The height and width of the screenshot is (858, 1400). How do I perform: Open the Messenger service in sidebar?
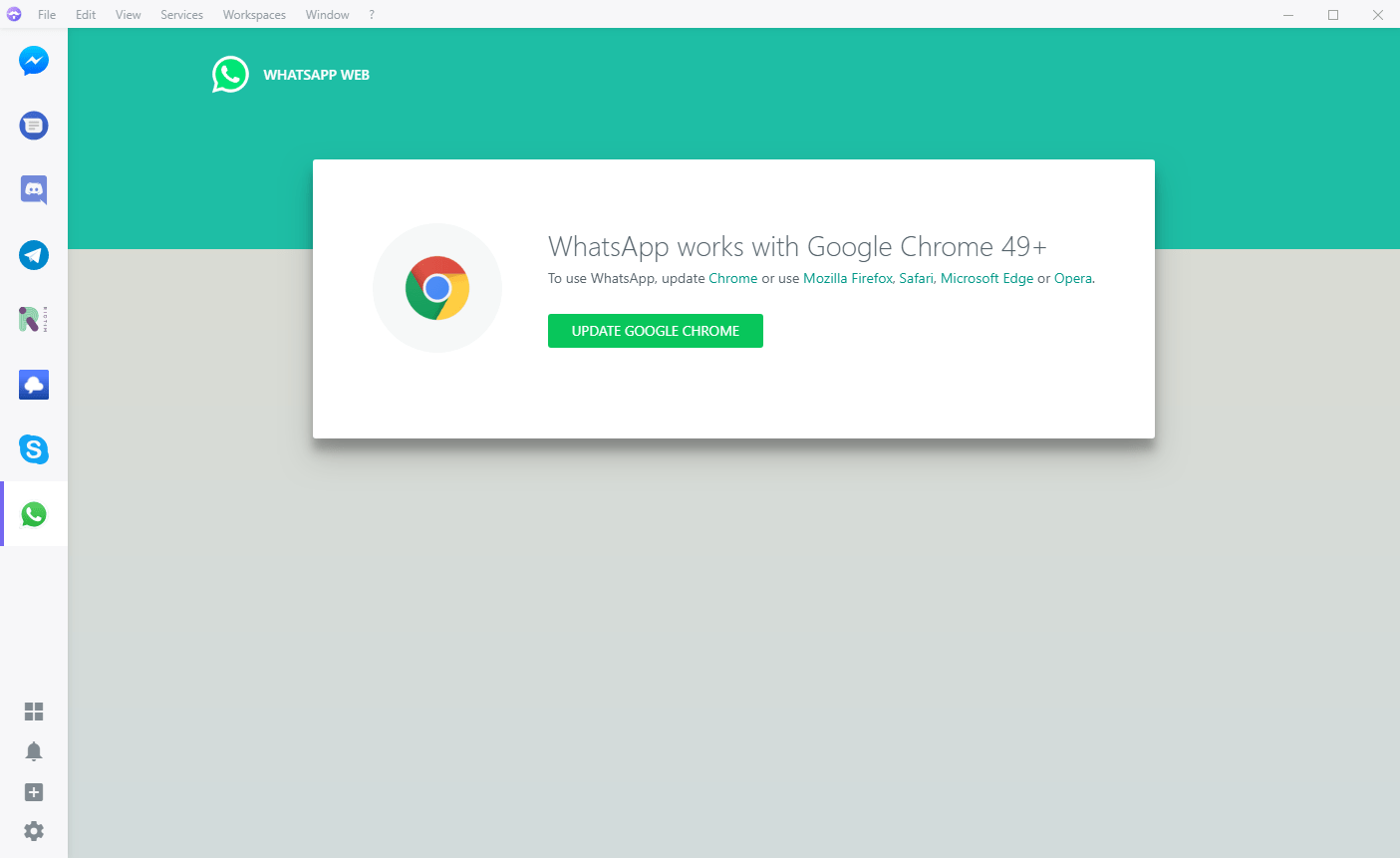pyautogui.click(x=34, y=61)
